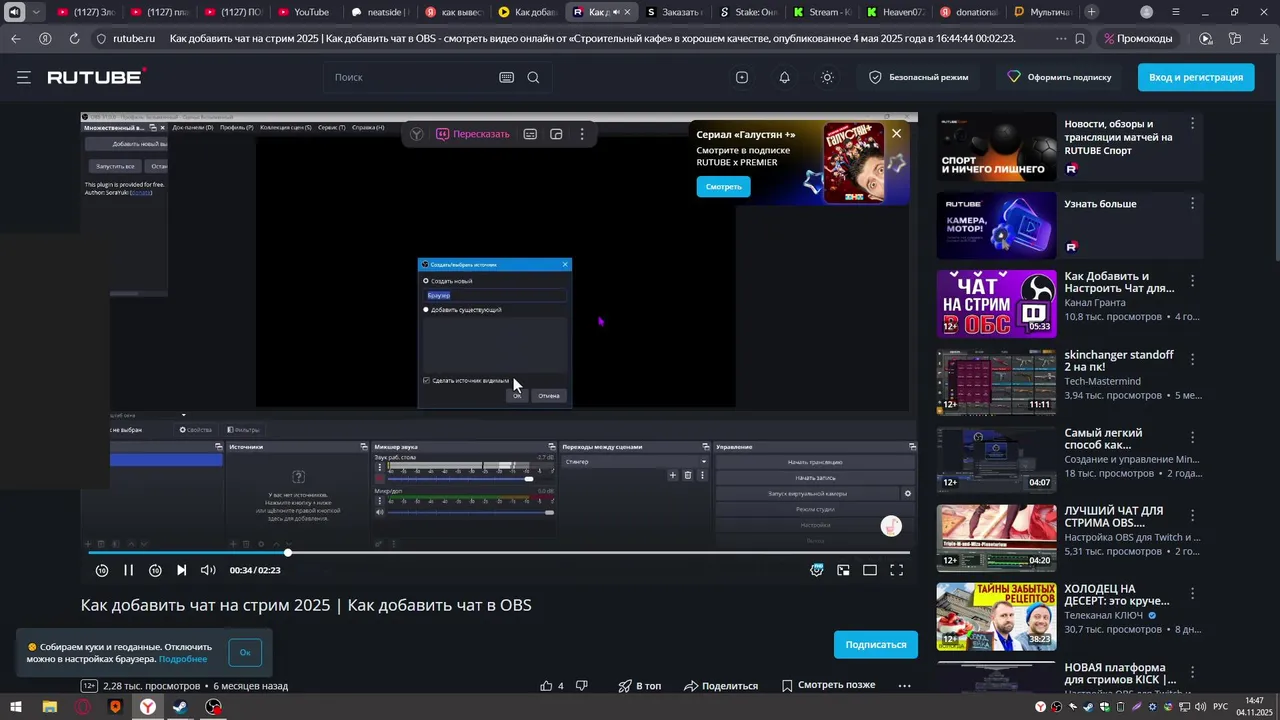Image resolution: width=1280 pixels, height=720 pixels.
Task: Toggle subtitles icon next to Пересказать
Action: (530, 134)
